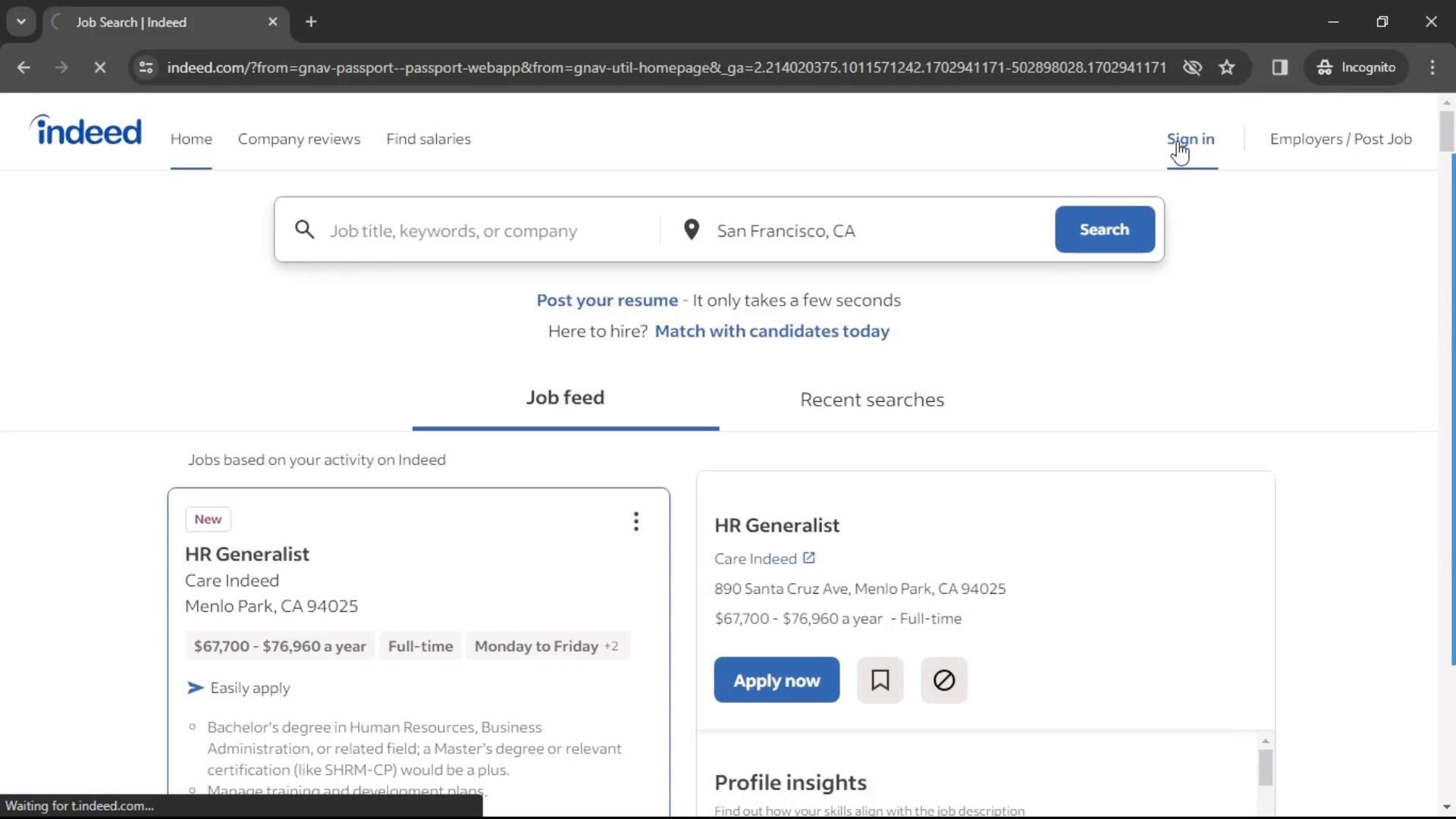Open the external link icon beside Care Indeed

[809, 558]
